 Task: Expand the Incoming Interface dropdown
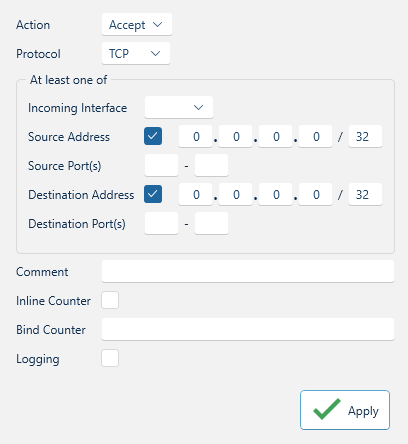click(179, 107)
